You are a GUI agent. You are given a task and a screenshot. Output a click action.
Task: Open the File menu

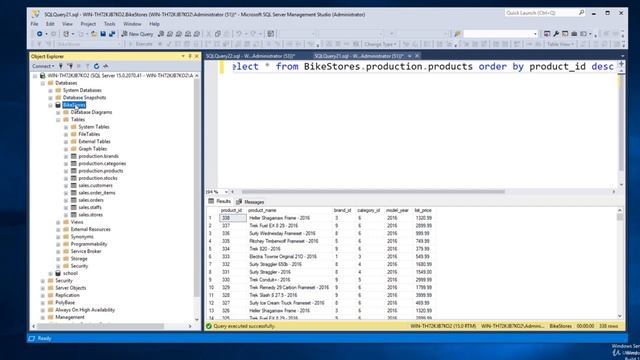(35, 24)
